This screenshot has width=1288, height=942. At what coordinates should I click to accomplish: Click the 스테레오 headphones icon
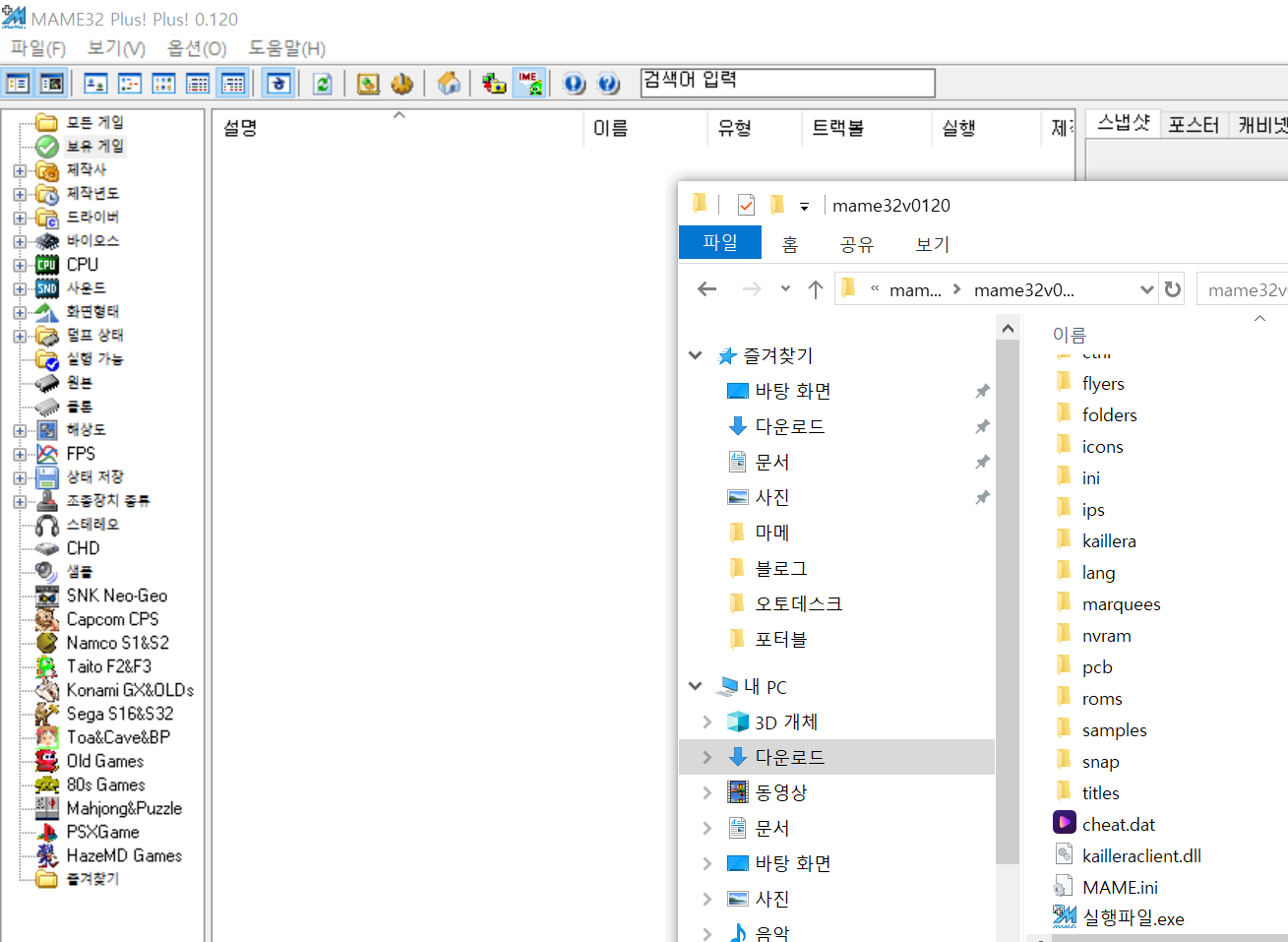pyautogui.click(x=47, y=525)
